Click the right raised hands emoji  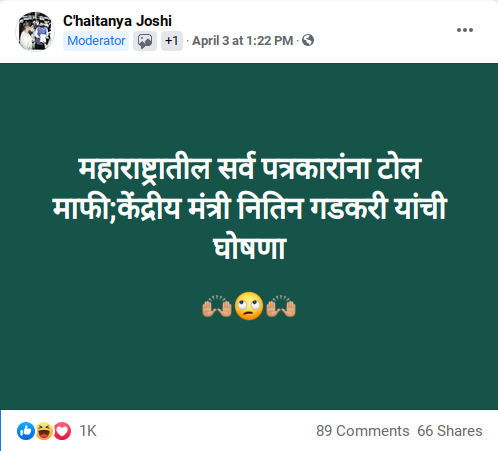coord(281,306)
